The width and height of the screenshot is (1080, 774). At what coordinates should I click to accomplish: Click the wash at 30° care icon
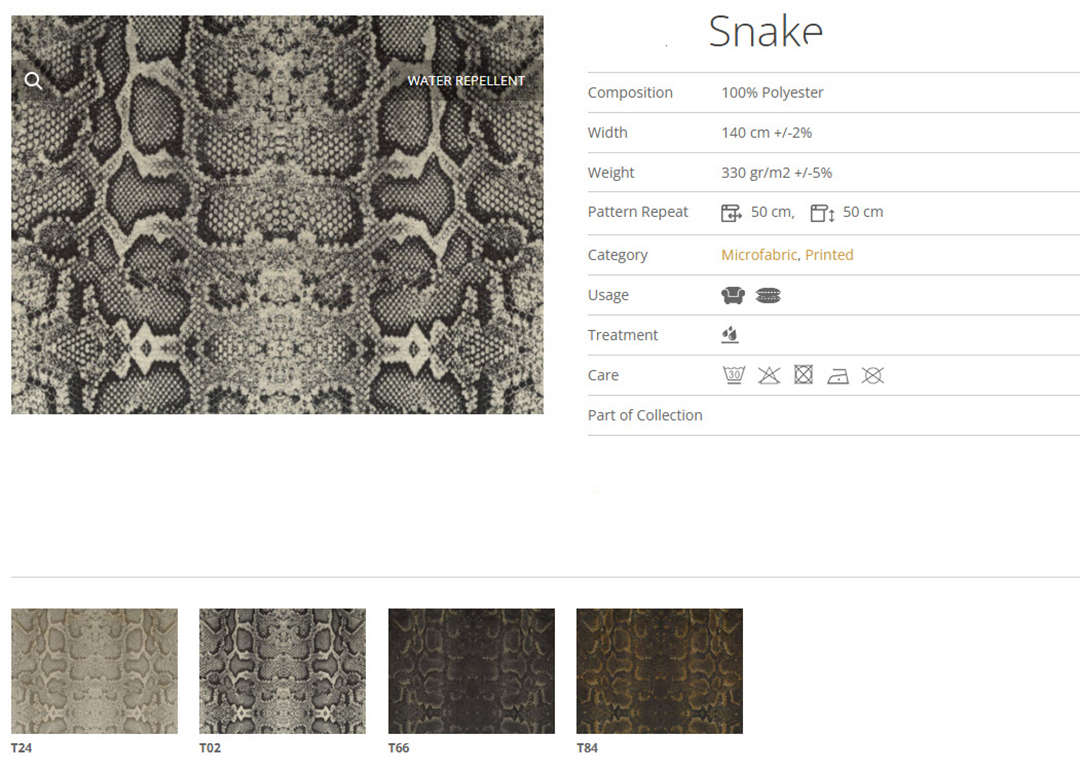734,375
